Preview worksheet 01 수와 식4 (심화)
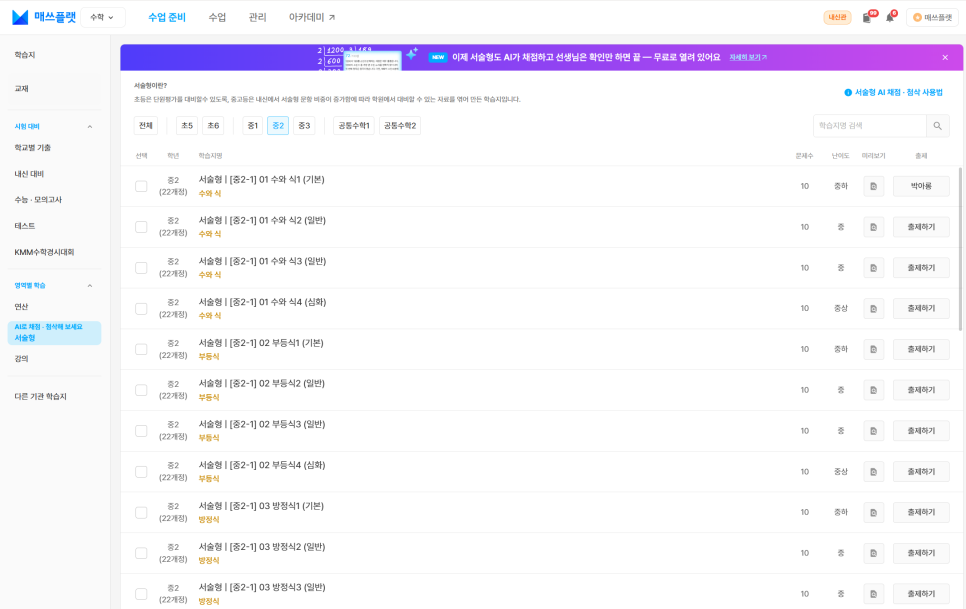The image size is (966, 609). [x=874, y=309]
